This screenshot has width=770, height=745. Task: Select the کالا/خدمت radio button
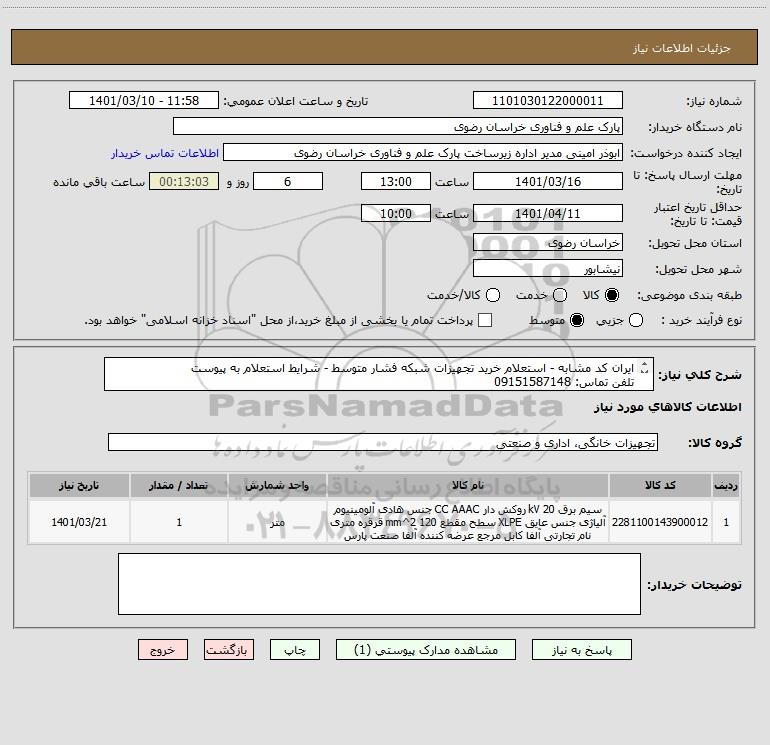point(493,295)
